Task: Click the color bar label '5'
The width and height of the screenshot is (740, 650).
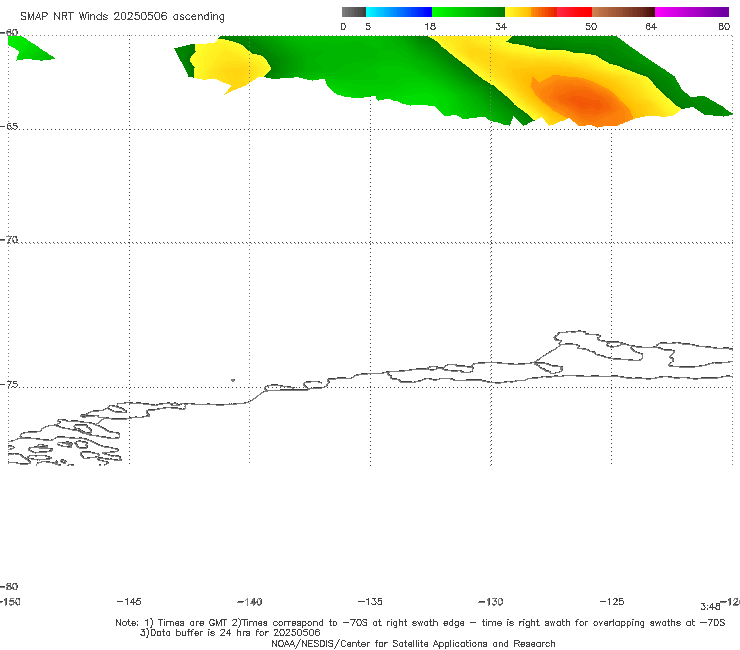Action: (x=368, y=26)
